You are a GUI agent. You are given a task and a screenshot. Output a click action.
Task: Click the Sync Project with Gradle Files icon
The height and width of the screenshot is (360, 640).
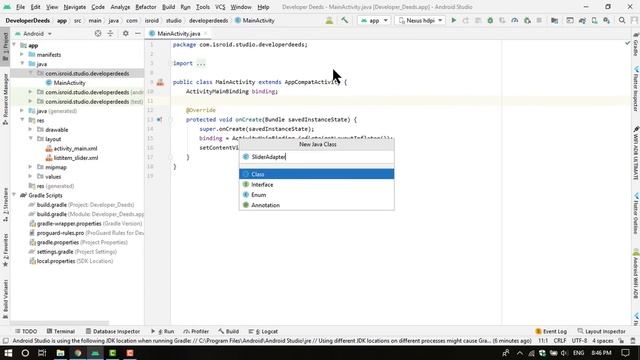582,20
